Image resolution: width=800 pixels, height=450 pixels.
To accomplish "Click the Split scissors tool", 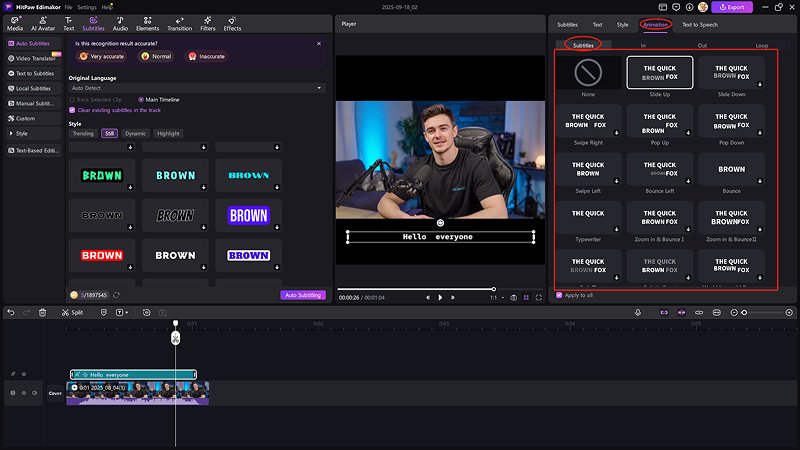I will point(71,312).
